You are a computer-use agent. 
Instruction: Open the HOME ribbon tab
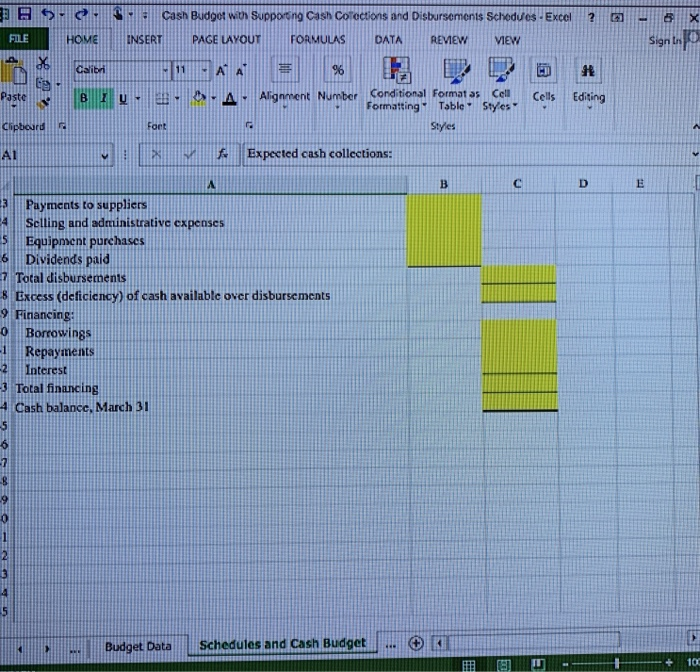pyautogui.click(x=82, y=40)
